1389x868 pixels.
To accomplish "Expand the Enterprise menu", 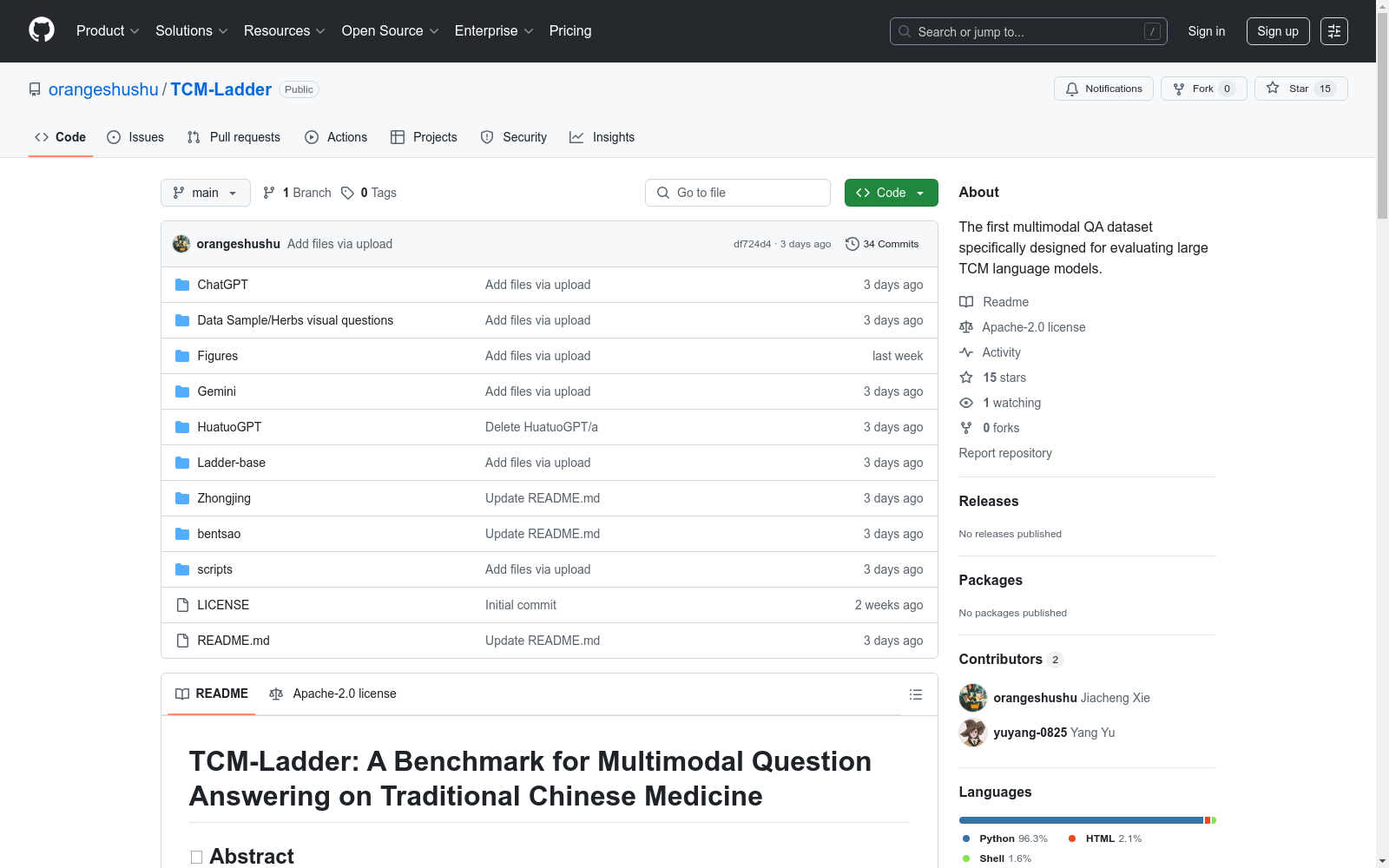I will click(x=494, y=31).
